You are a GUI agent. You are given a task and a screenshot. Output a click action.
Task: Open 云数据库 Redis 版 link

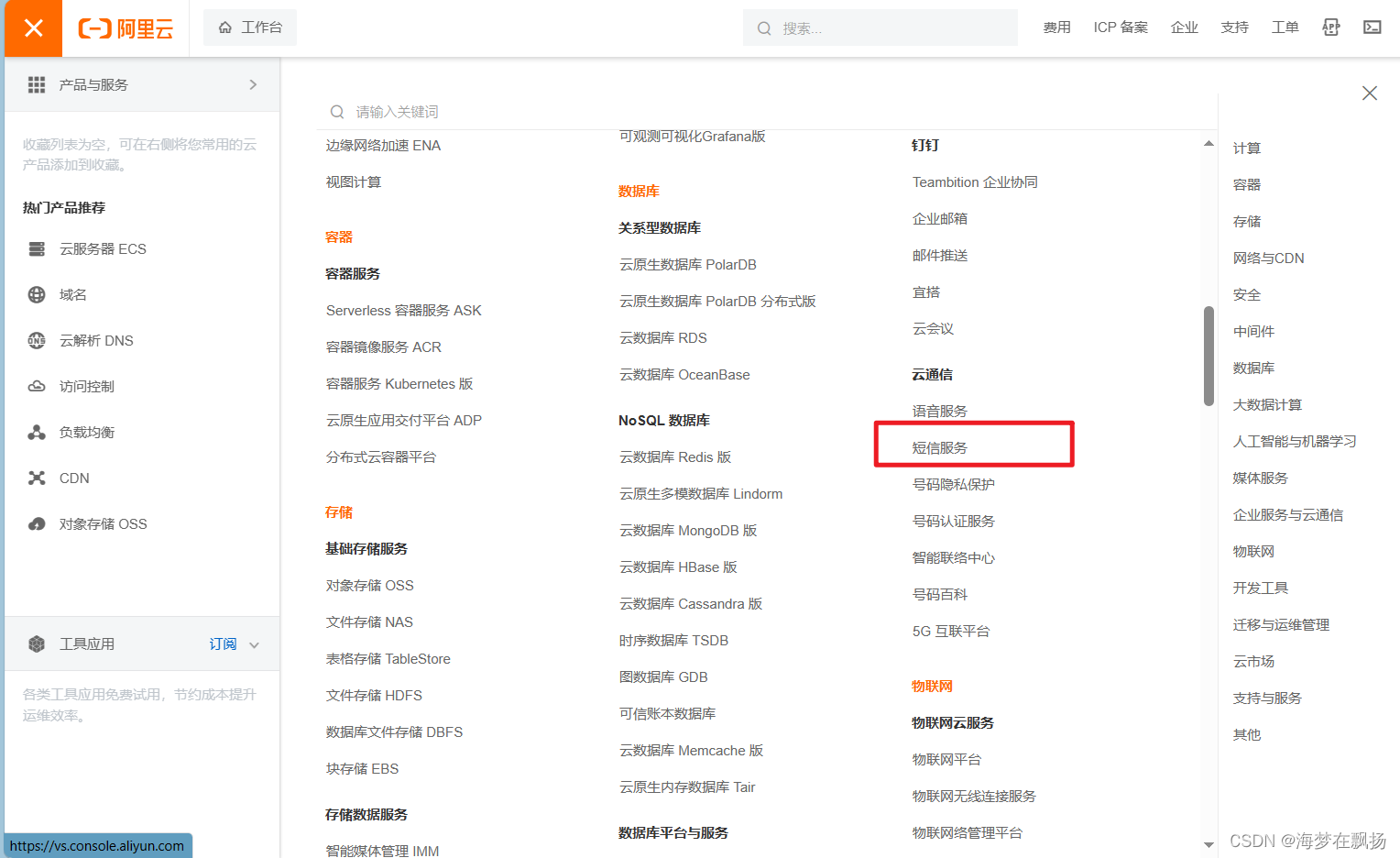(675, 456)
